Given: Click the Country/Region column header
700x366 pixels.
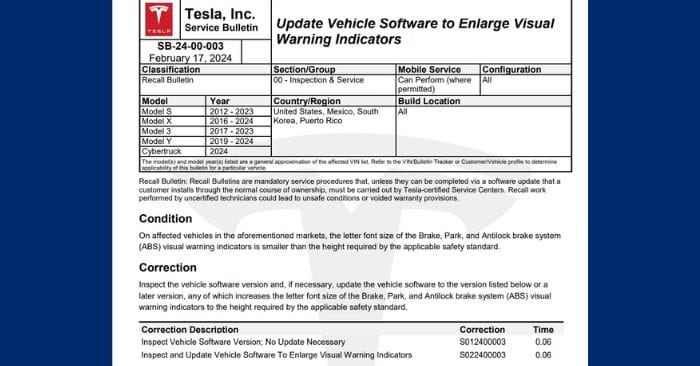Looking at the screenshot, I should pyautogui.click(x=333, y=101).
